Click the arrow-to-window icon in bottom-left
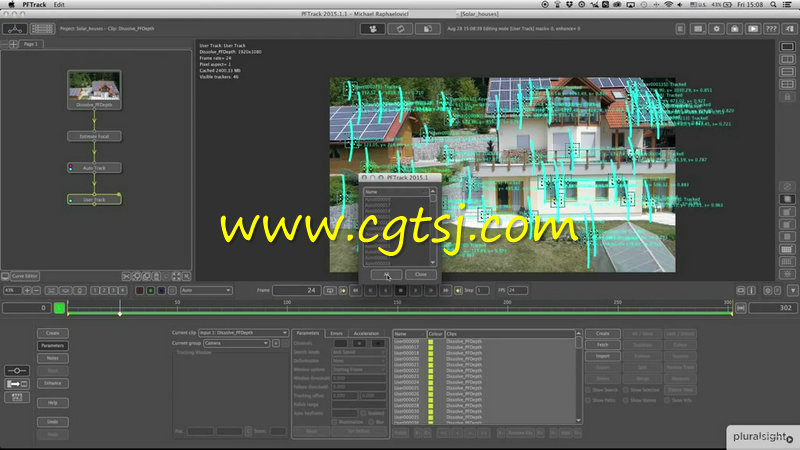The width and height of the screenshot is (800, 450). coord(17,384)
